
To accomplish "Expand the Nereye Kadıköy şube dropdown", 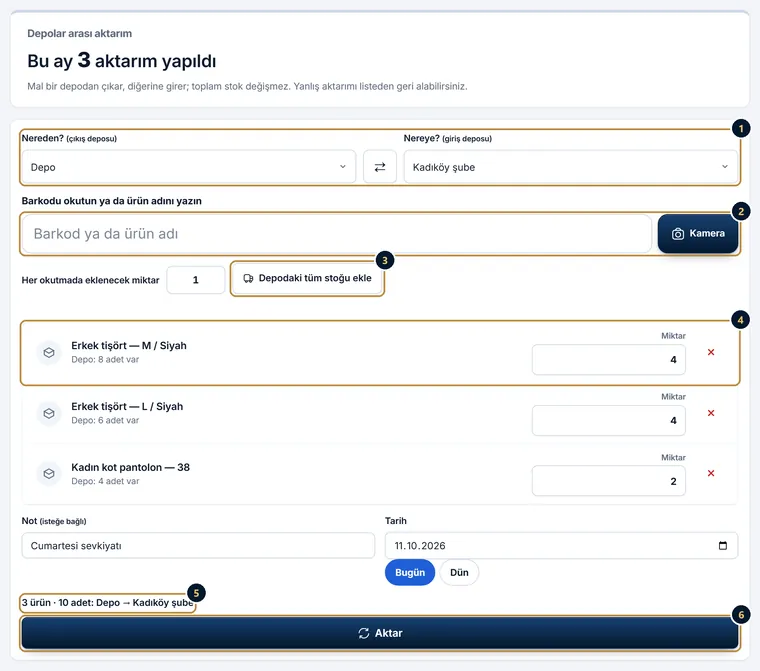I will 570,167.
